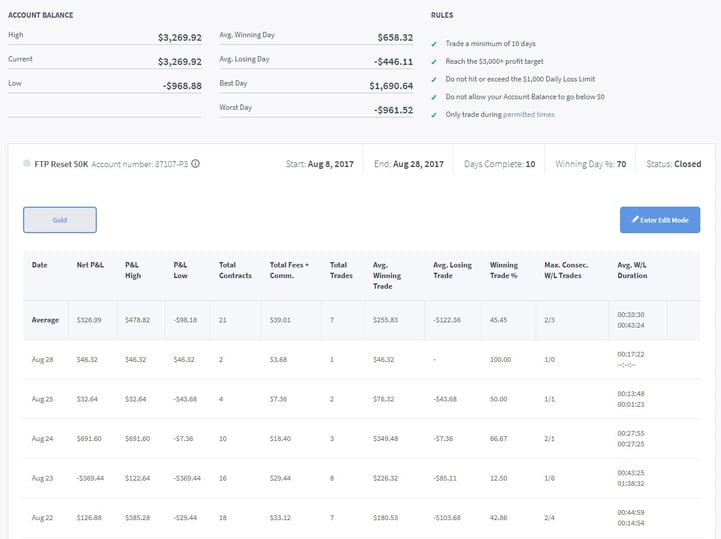Click Average Net P&L value $326.99
This screenshot has height=539, width=721.
tap(89, 320)
